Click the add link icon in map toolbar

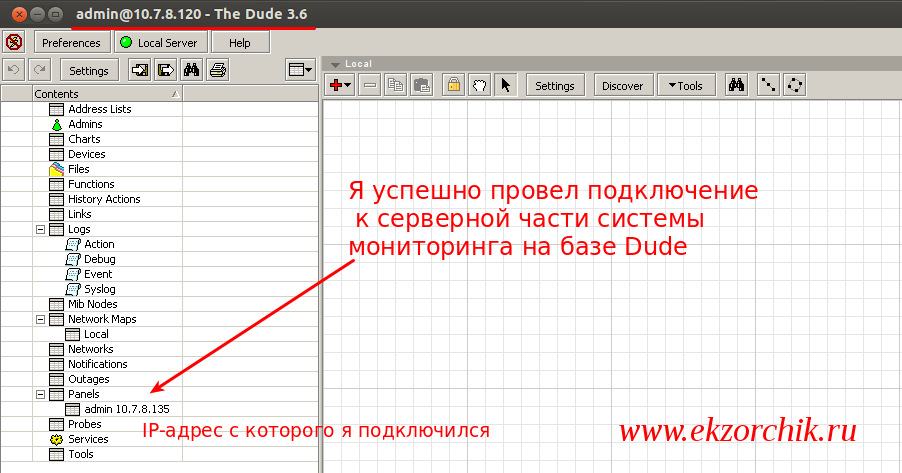(x=769, y=85)
